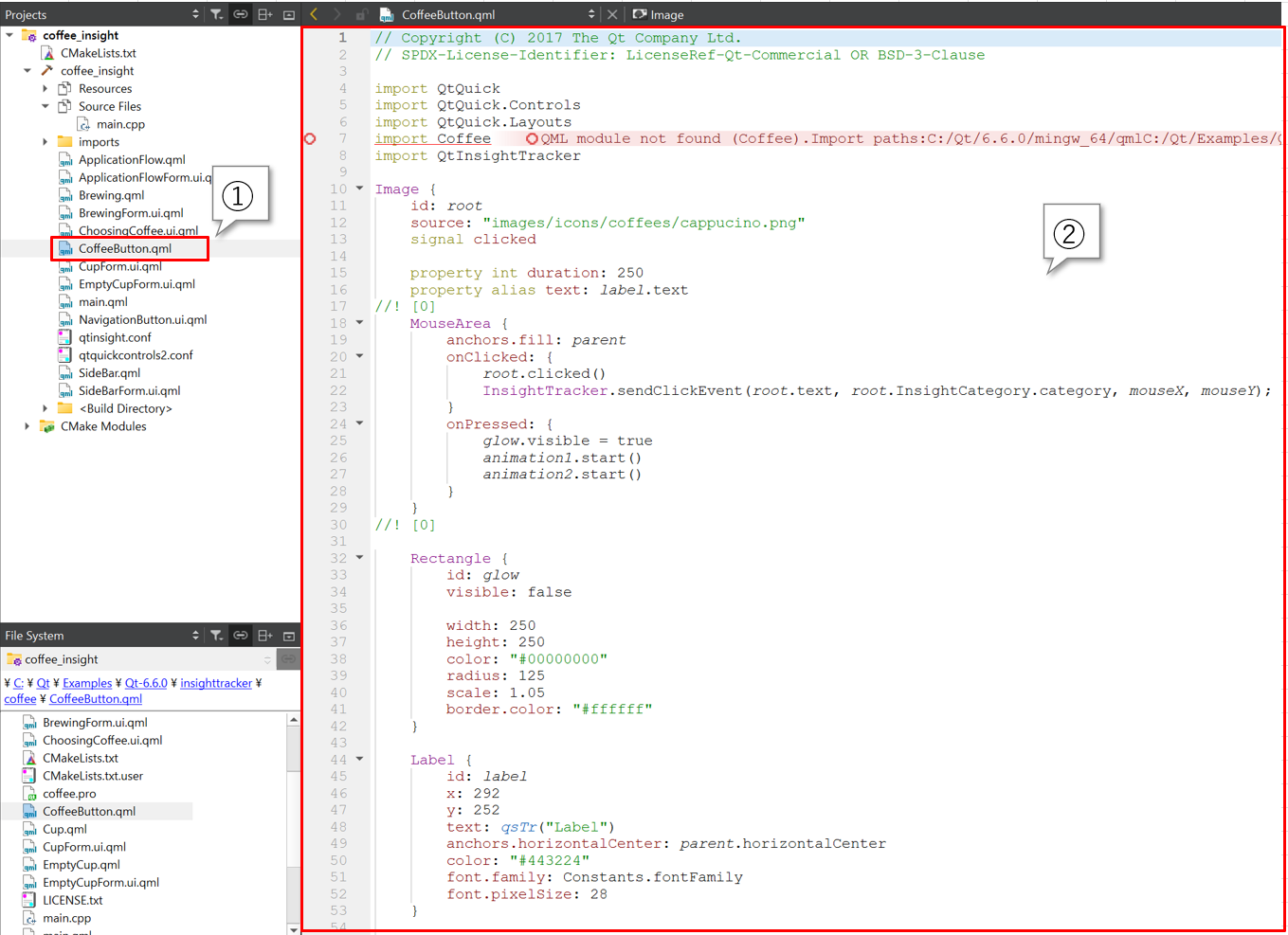Click the Examples breadcrumb link
The height and width of the screenshot is (935, 1288).
(x=87, y=683)
